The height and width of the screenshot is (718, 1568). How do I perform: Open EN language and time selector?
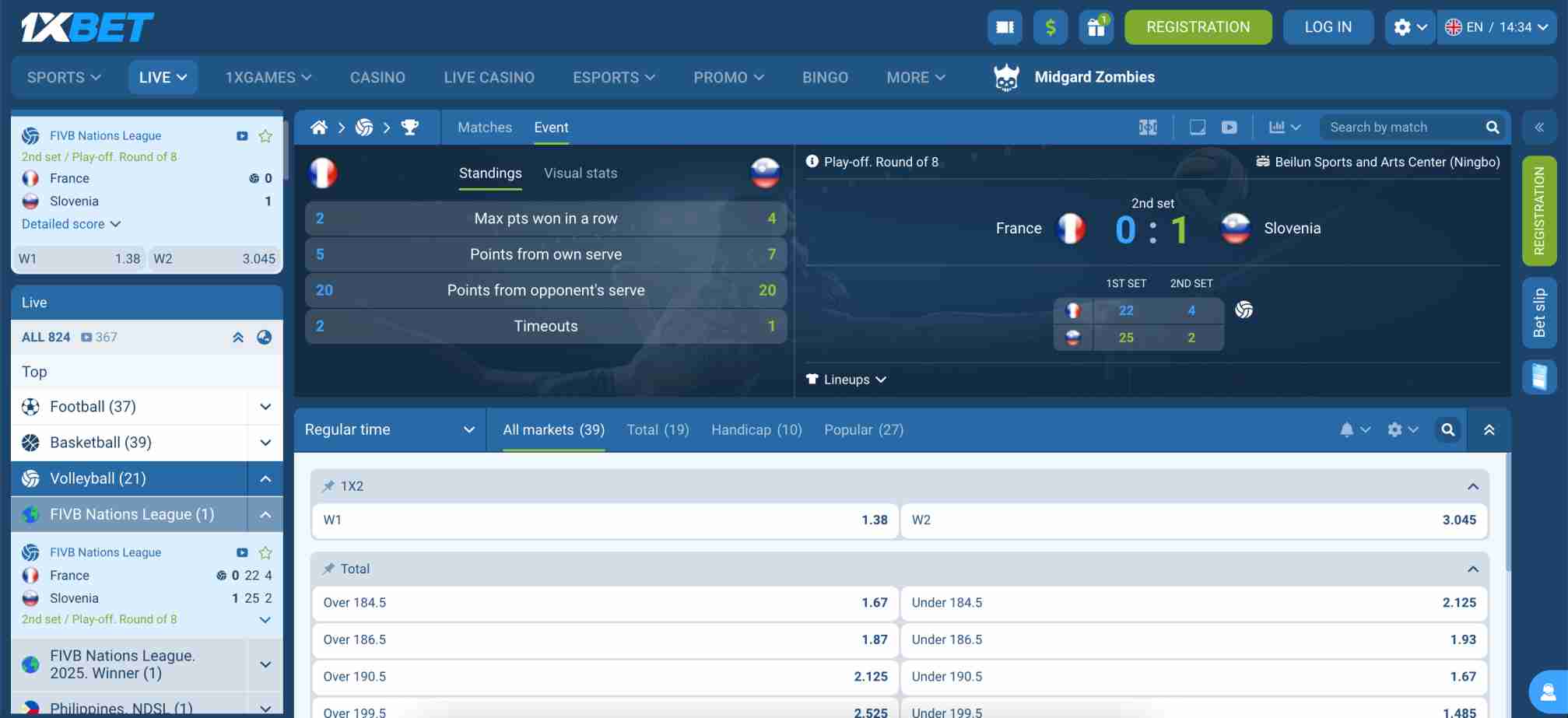tap(1496, 27)
